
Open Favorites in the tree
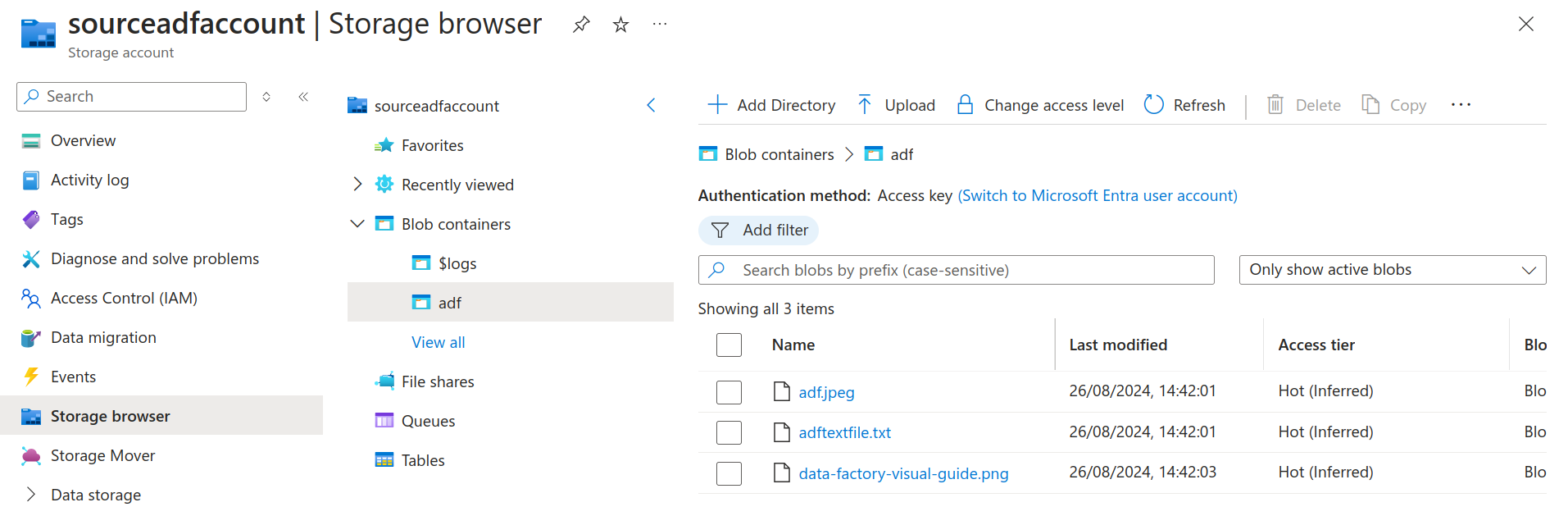coord(432,145)
